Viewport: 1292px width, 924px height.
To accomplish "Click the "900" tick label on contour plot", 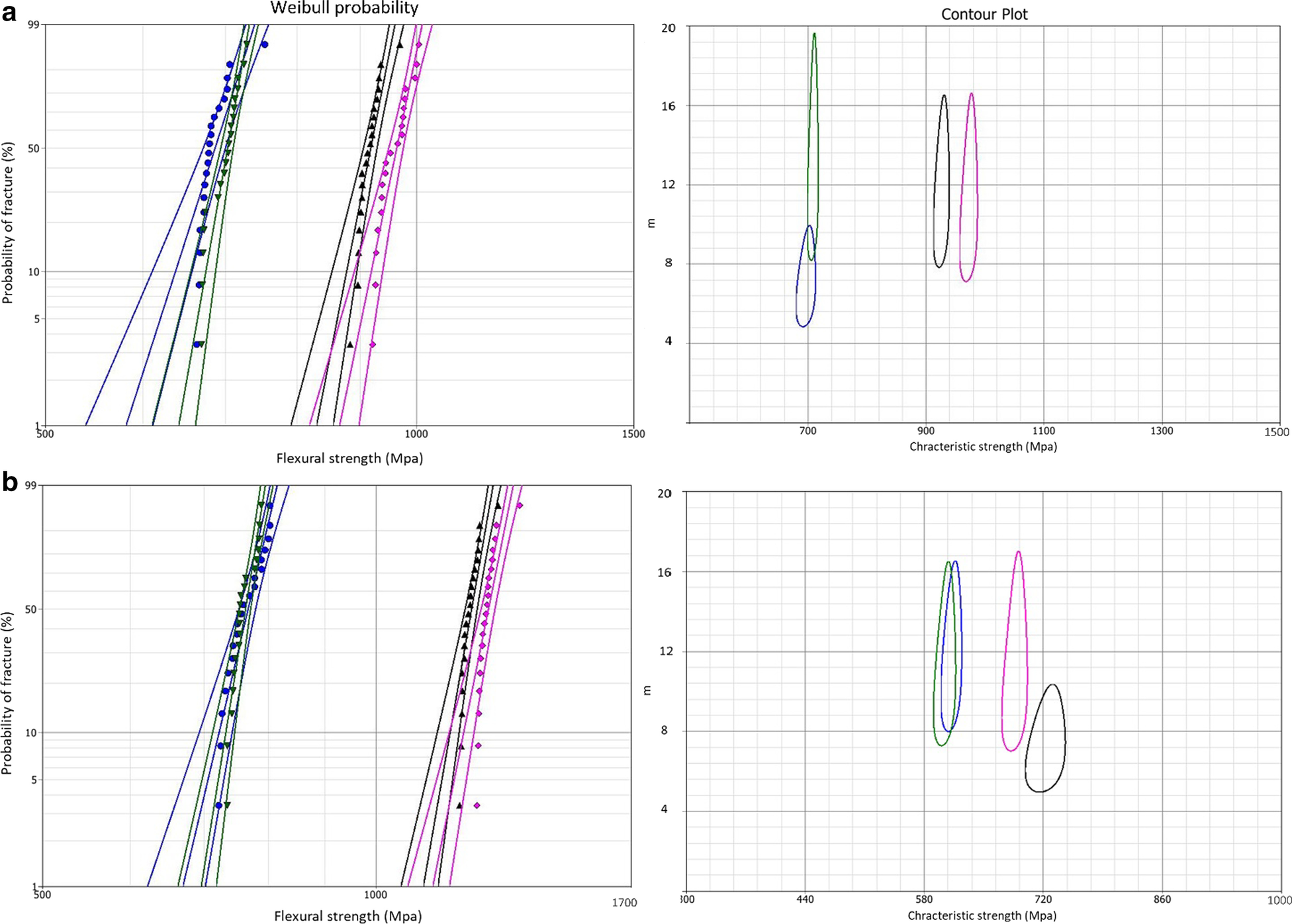I will pyautogui.click(x=925, y=431).
